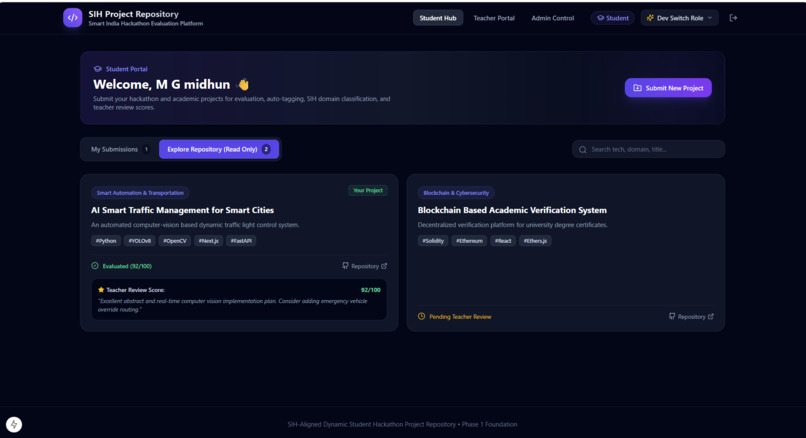The height and width of the screenshot is (438, 806).
Task: Click the SIH Project Repository title
Action: [134, 14]
